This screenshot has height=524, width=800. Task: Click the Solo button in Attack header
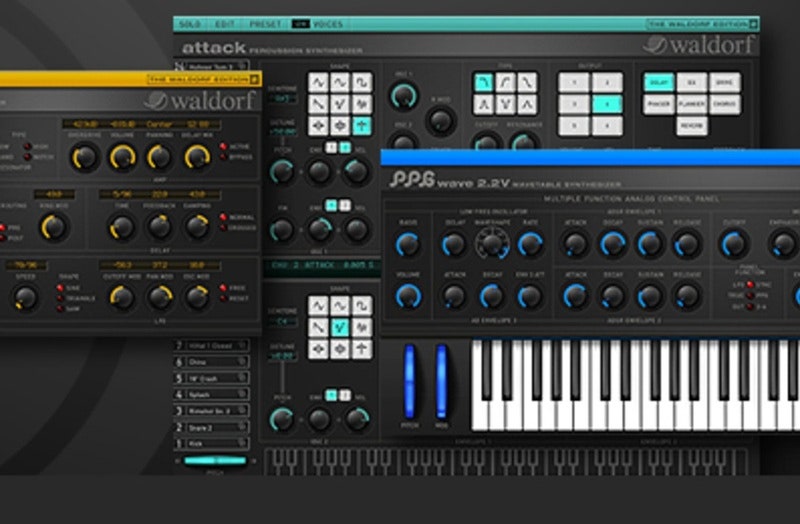point(188,23)
